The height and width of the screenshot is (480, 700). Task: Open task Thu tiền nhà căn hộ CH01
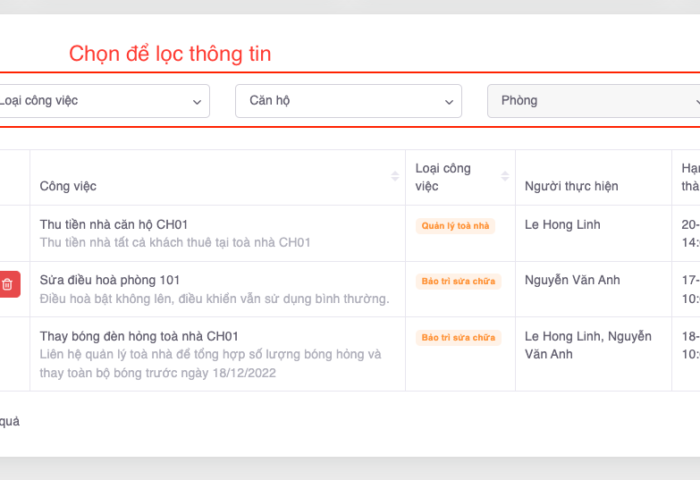click(114, 224)
